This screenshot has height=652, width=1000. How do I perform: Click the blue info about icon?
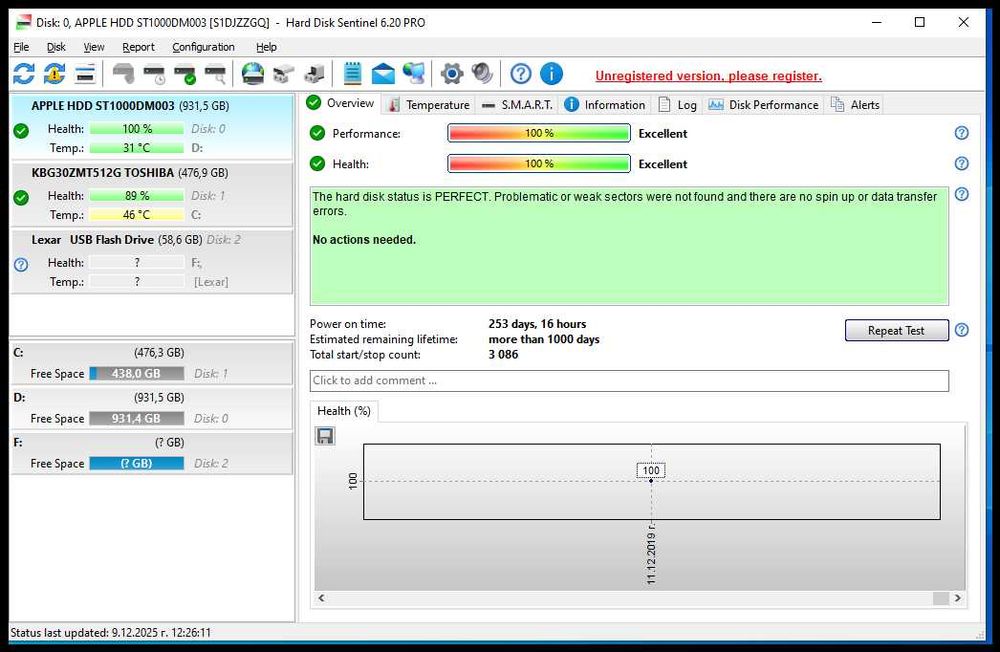pos(551,74)
